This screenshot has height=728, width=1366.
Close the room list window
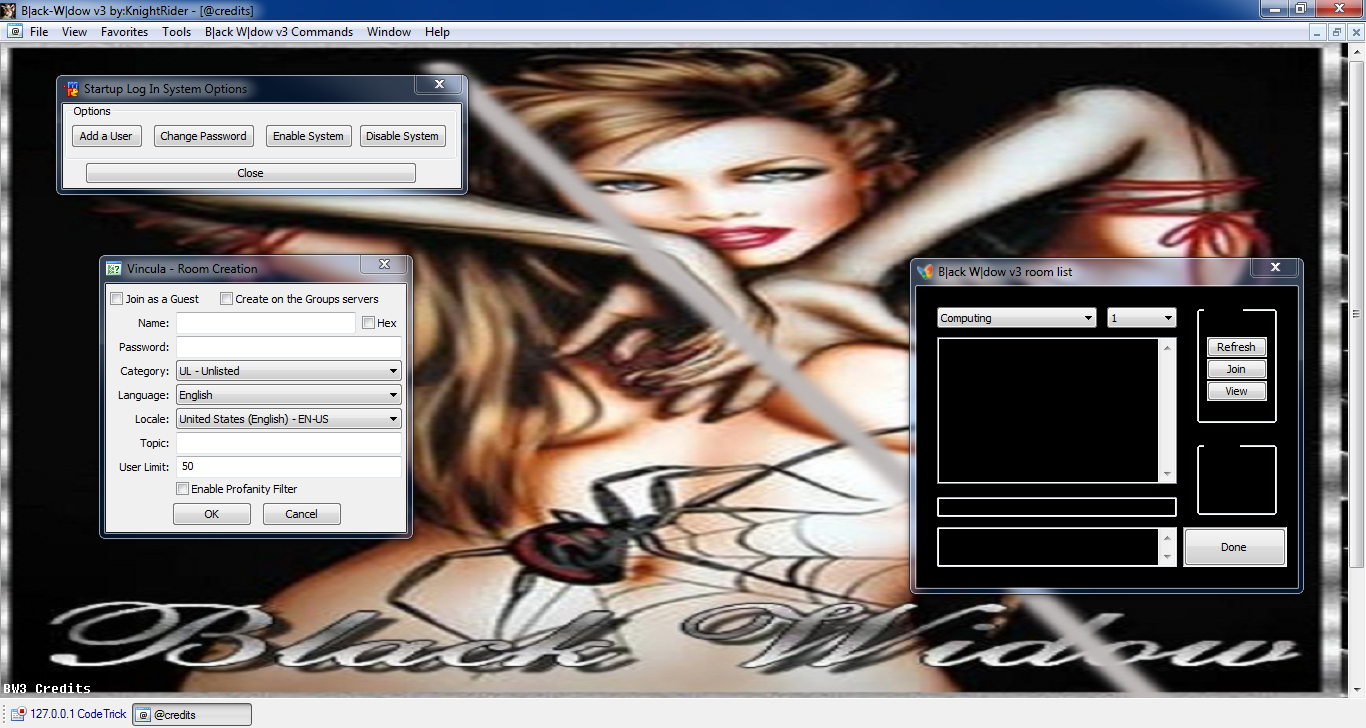[x=1275, y=267]
